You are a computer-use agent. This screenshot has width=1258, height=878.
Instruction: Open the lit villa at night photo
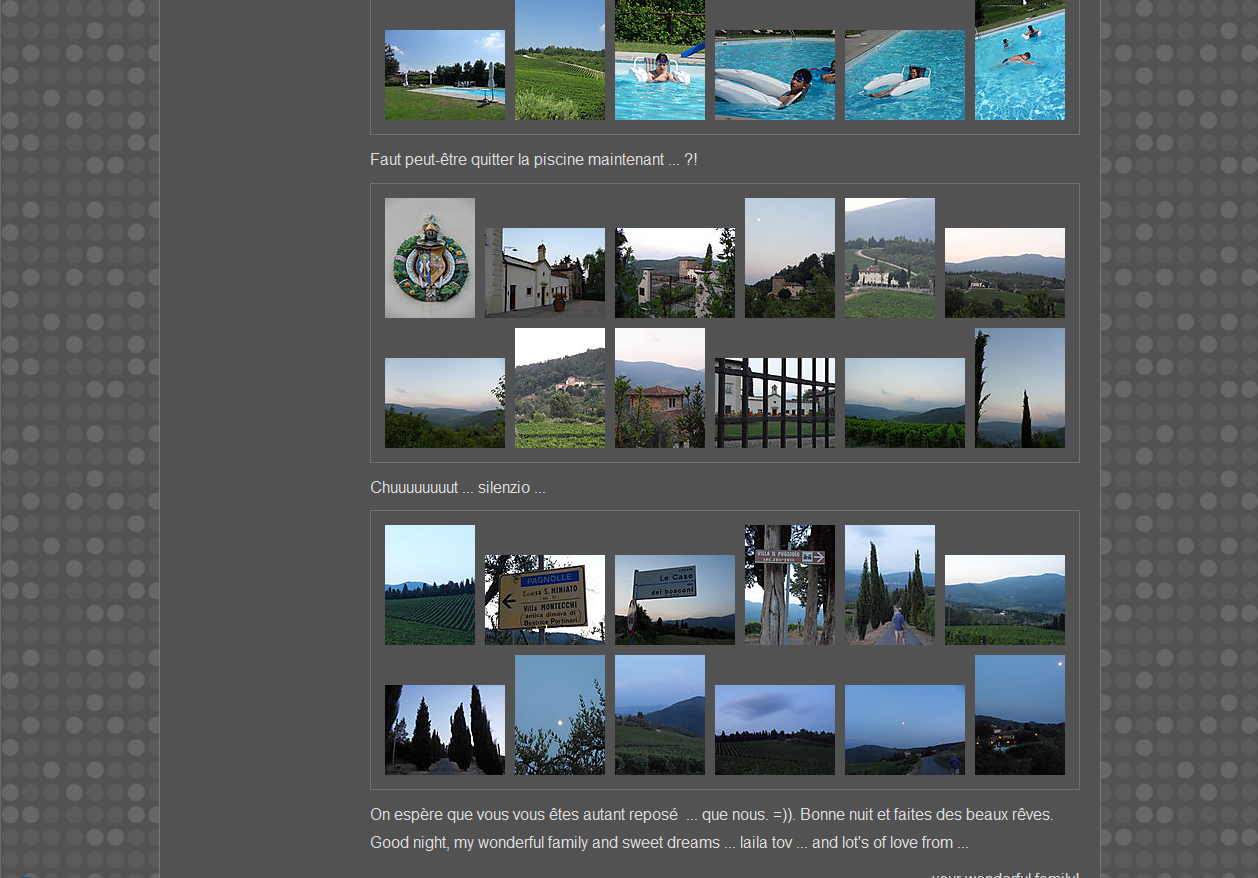click(1020, 714)
